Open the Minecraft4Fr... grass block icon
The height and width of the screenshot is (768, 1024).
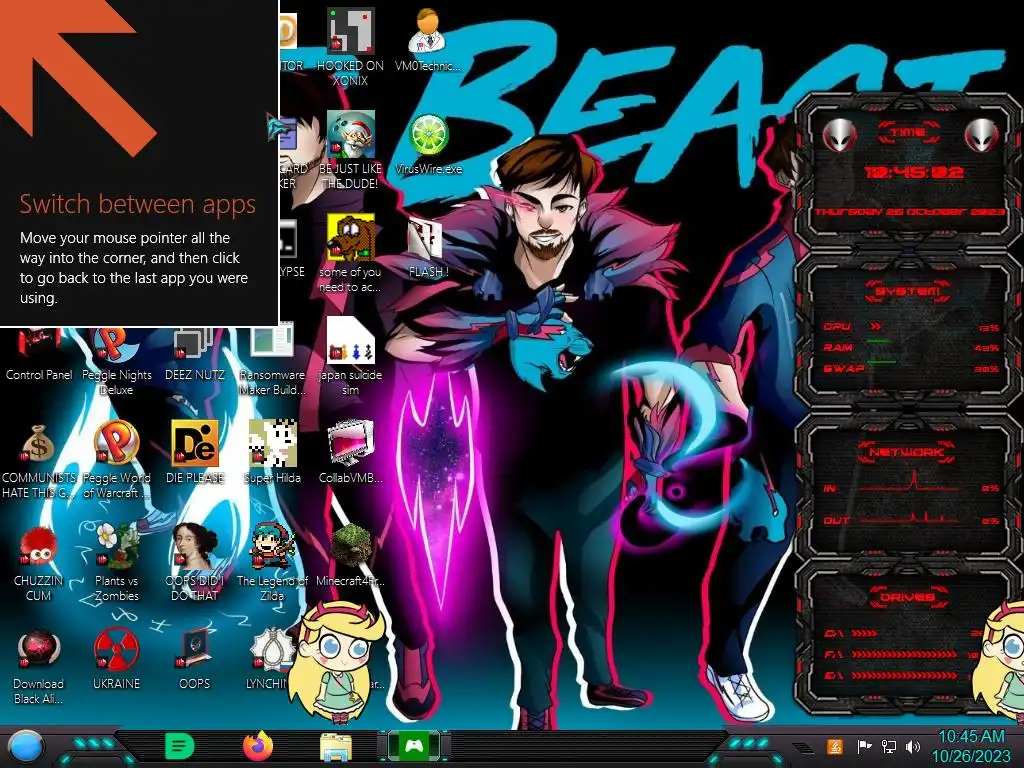click(350, 556)
